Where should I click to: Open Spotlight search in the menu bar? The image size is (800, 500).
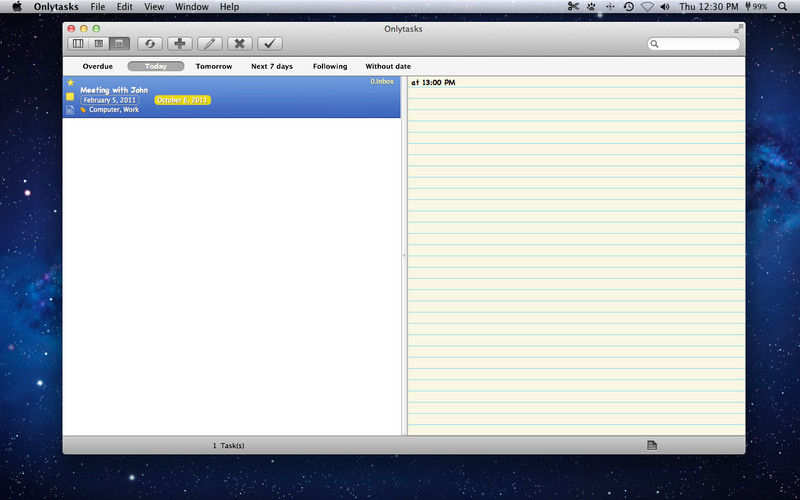pos(782,7)
